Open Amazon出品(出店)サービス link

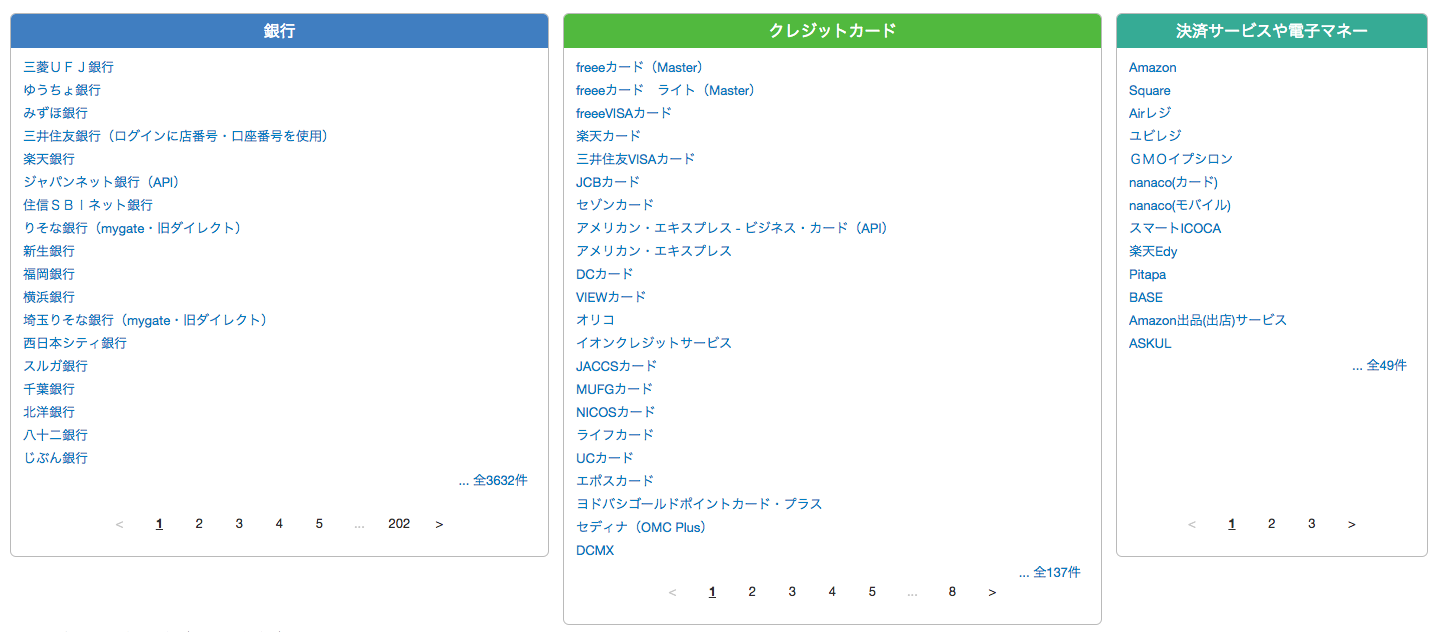pos(1208,320)
